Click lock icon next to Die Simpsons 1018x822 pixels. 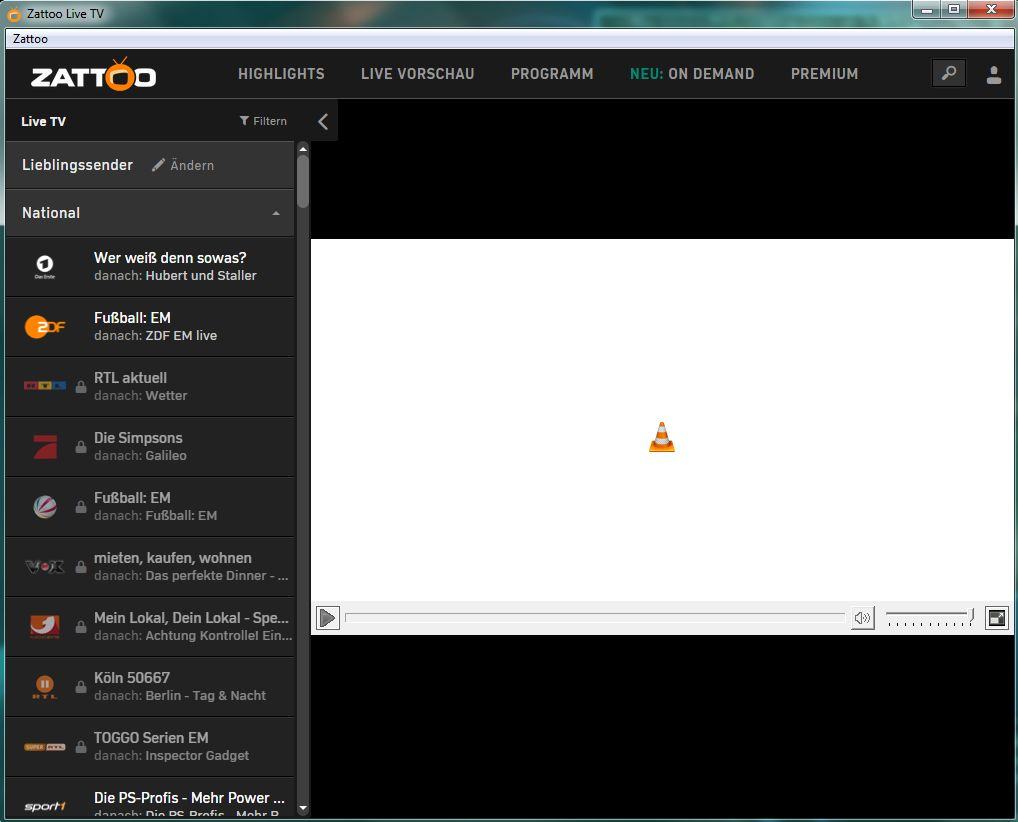(81, 447)
